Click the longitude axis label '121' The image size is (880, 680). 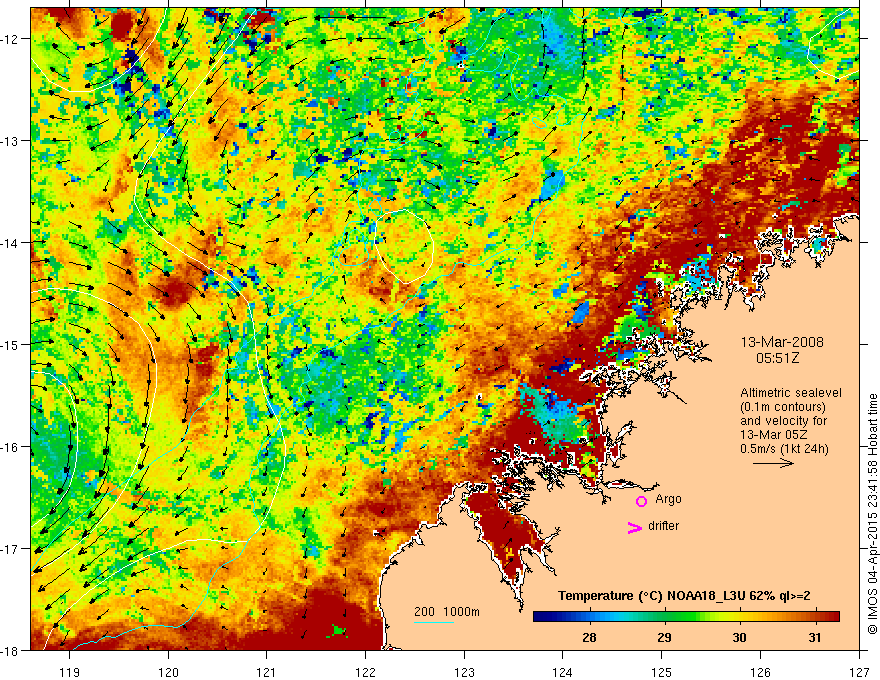[x=267, y=672]
